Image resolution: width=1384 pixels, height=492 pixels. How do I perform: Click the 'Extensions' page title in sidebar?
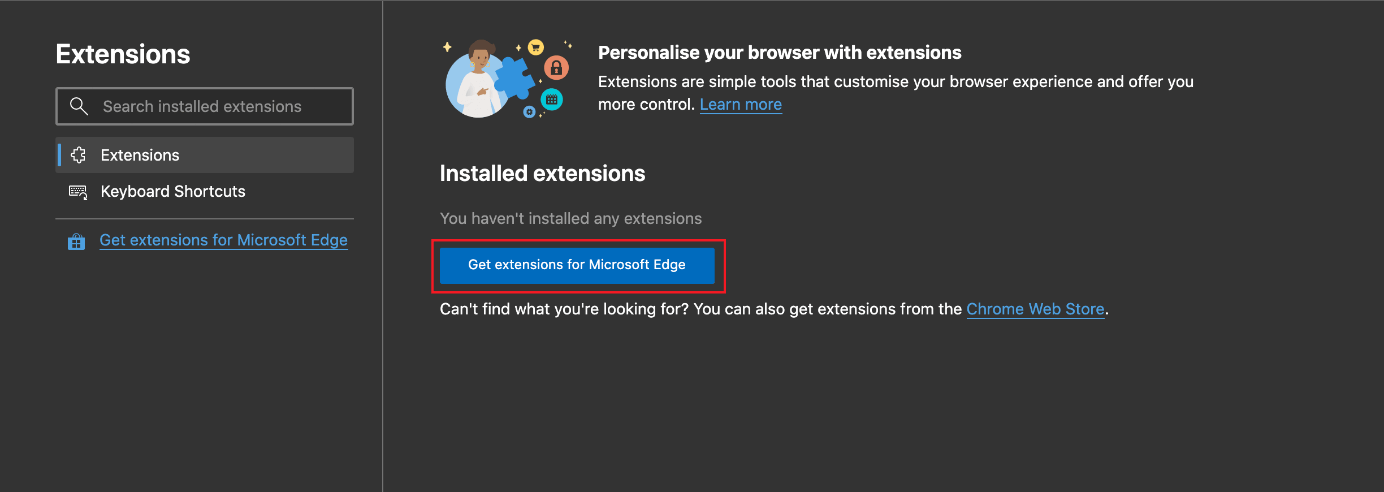(123, 54)
